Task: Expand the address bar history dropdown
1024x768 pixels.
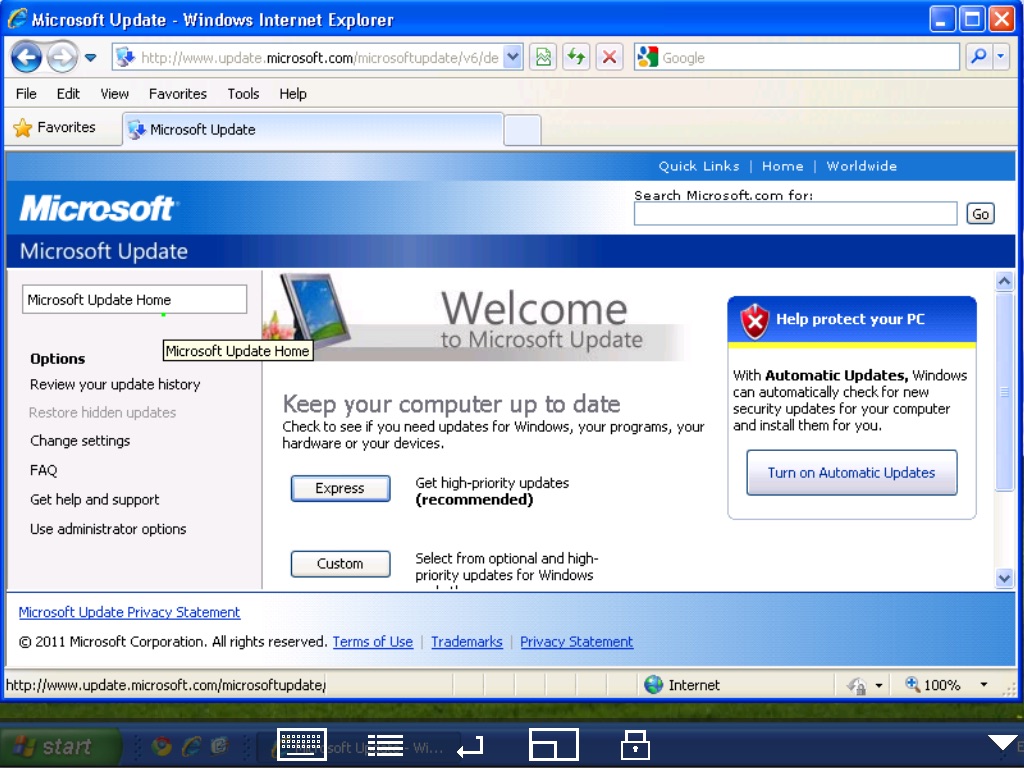Action: [513, 57]
